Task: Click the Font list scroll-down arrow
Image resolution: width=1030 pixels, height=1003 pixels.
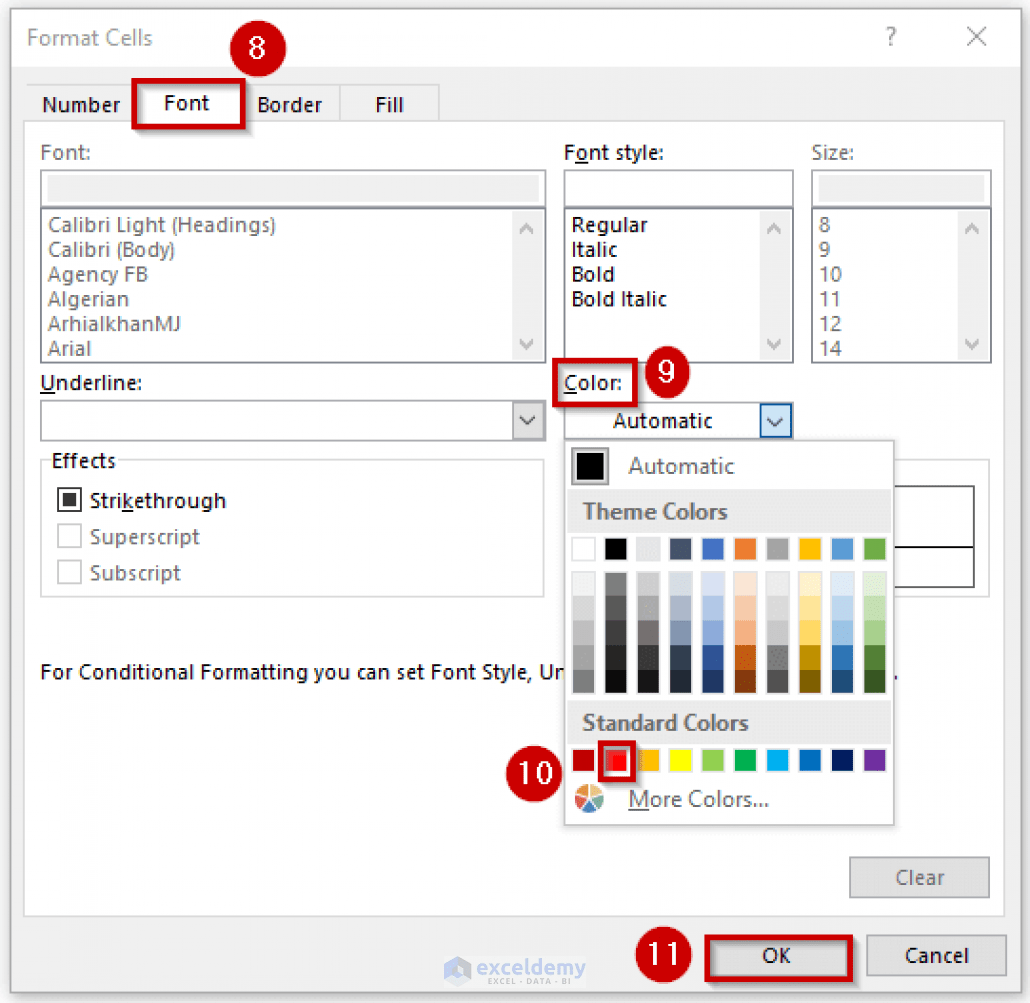Action: [527, 344]
